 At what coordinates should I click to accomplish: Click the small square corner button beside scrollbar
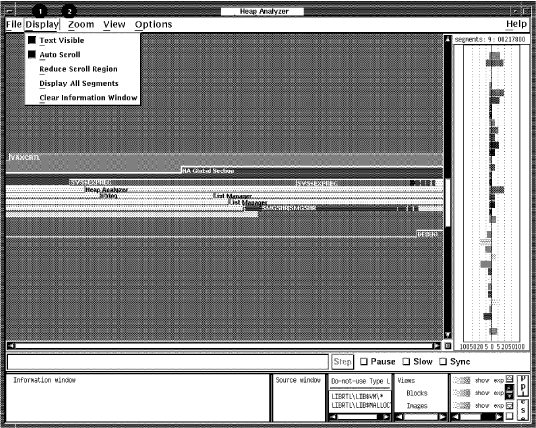click(x=448, y=346)
